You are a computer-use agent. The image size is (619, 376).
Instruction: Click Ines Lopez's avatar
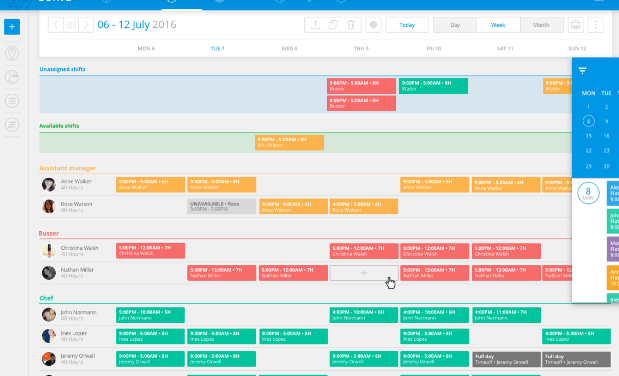[x=49, y=336]
